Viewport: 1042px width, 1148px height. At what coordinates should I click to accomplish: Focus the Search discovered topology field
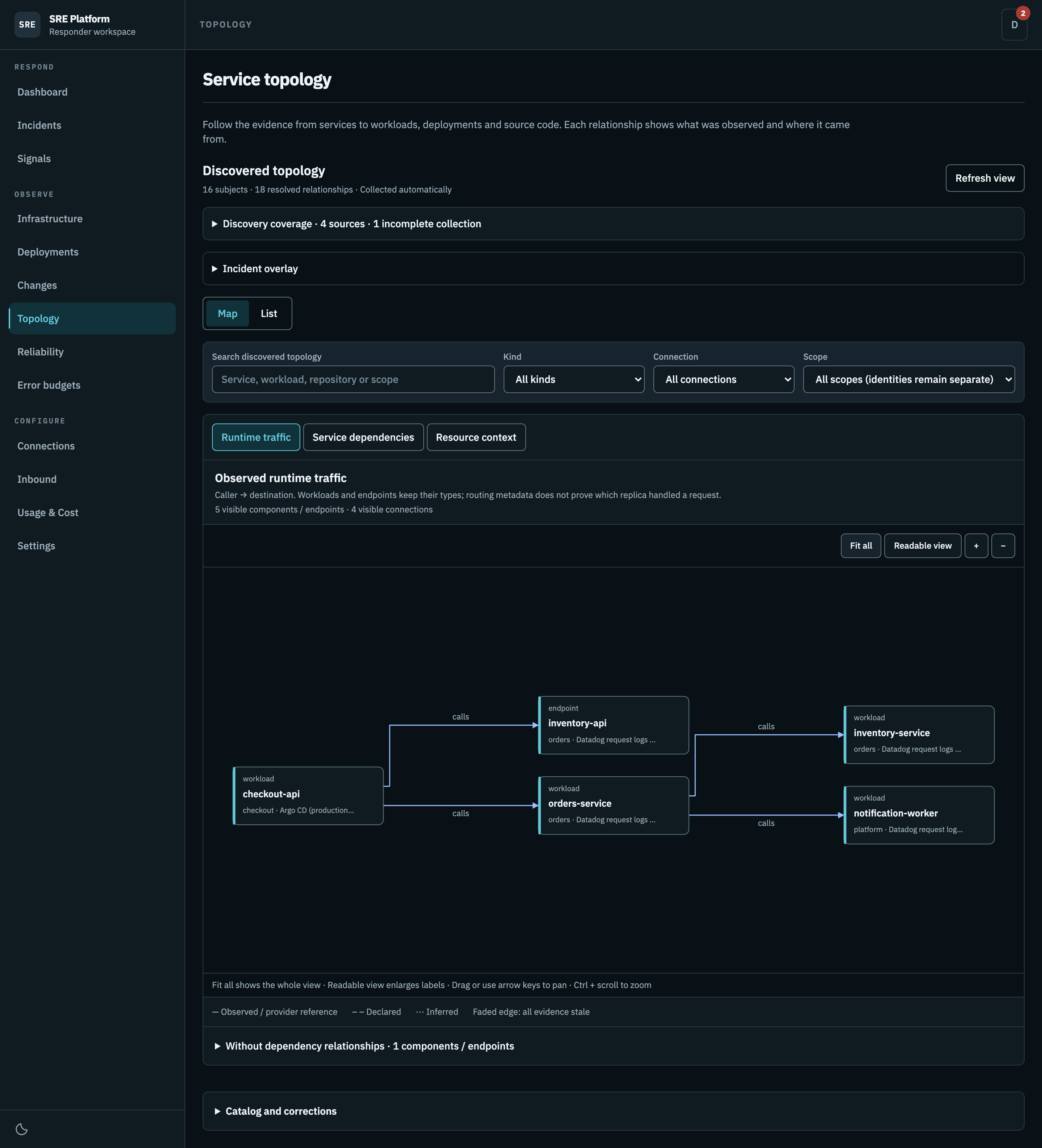(353, 379)
